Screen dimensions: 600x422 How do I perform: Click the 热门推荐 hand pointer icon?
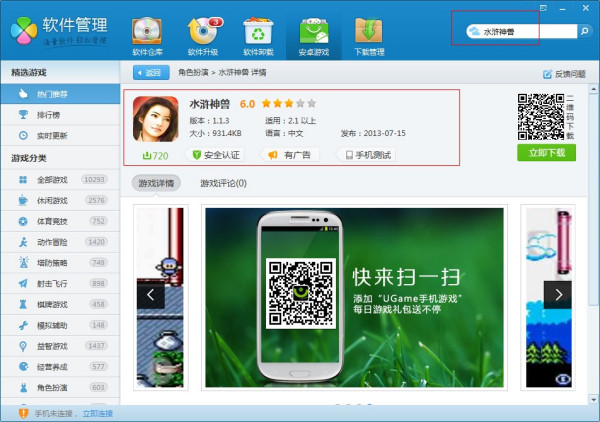[x=23, y=93]
